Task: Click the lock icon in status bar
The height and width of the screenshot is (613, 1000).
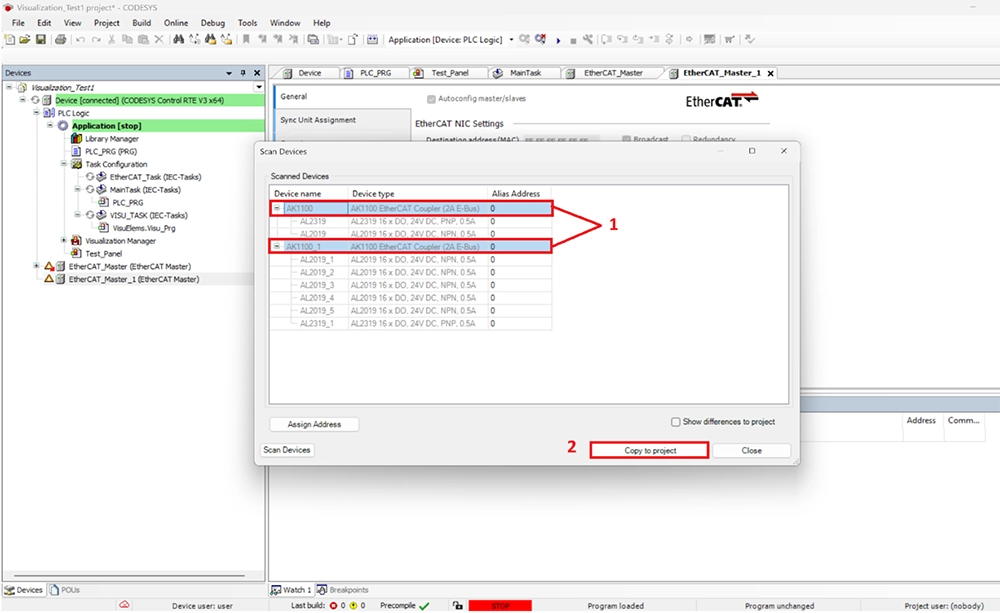Action: [x=457, y=605]
